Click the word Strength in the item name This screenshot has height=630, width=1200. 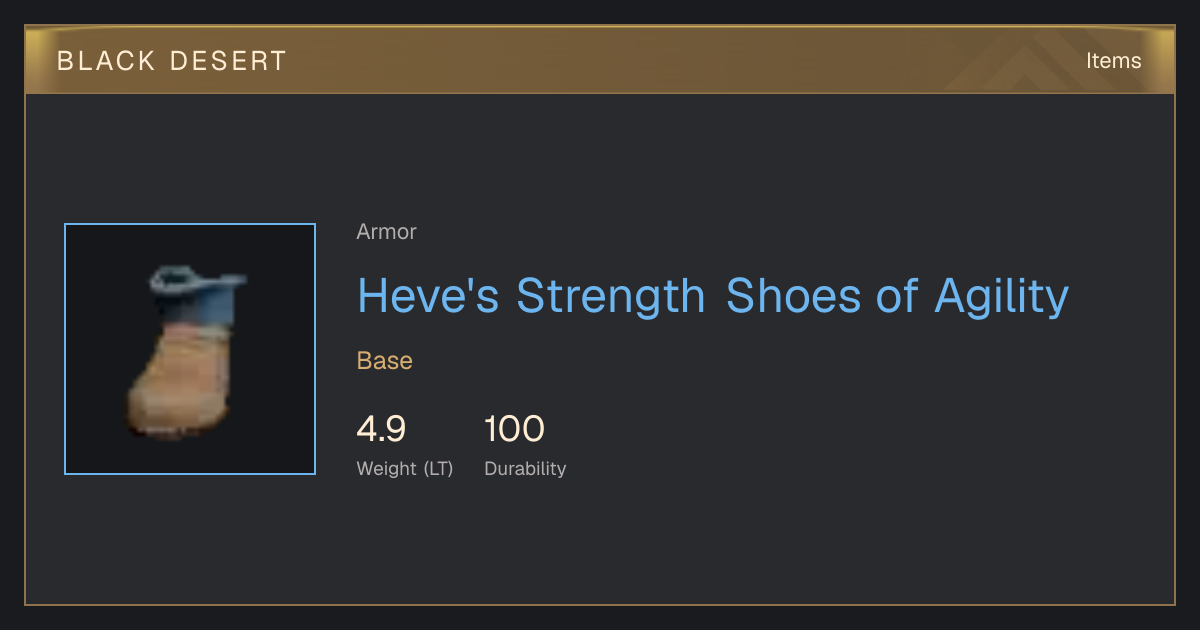(x=611, y=296)
